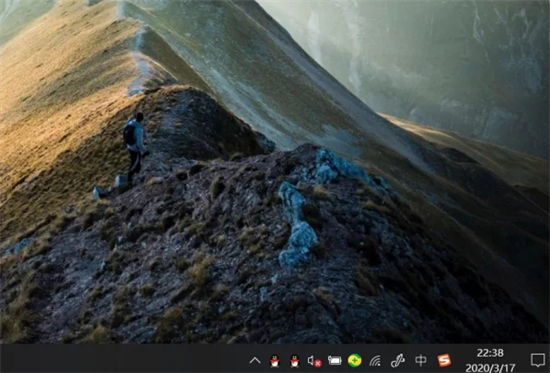Show hidden icons via tray chevron
550x373 pixels.
coord(255,360)
